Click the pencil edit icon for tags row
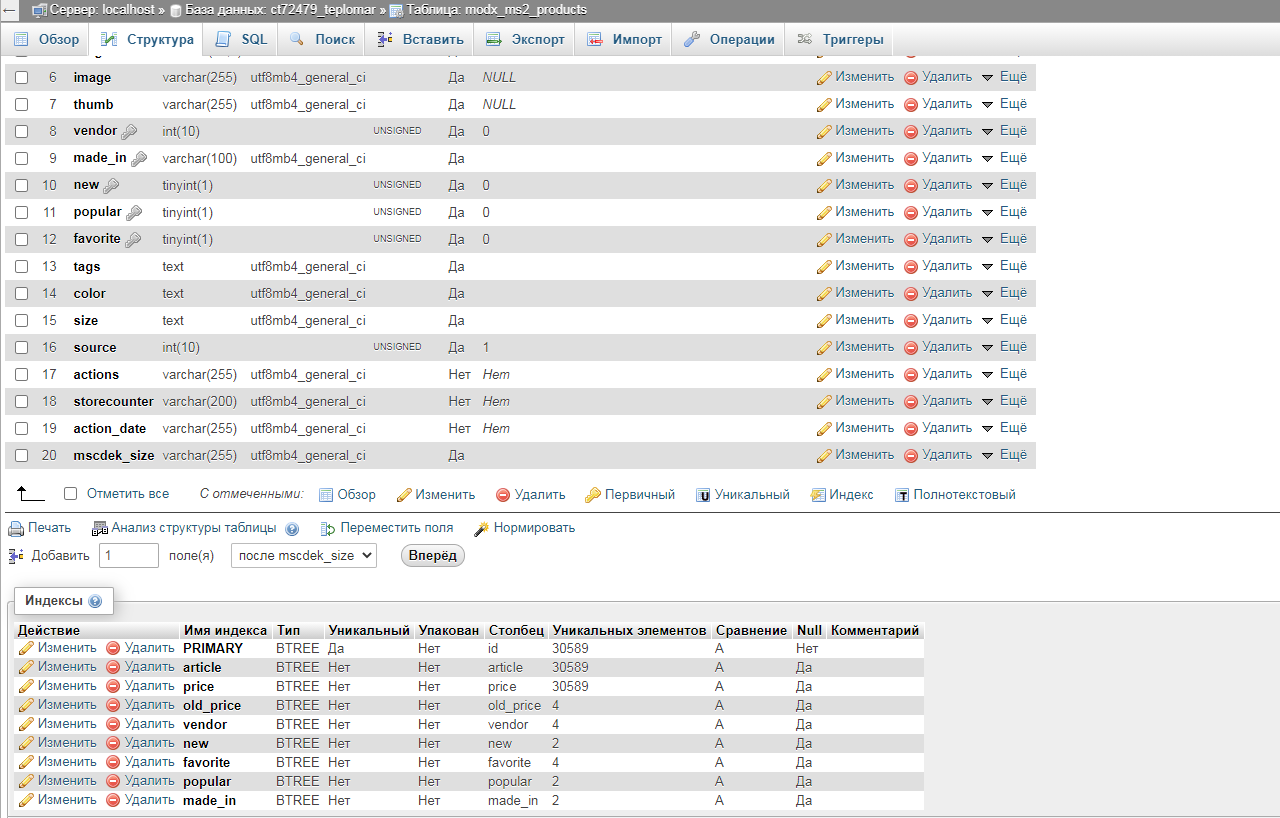Screen dimensions: 1280x818 point(824,266)
